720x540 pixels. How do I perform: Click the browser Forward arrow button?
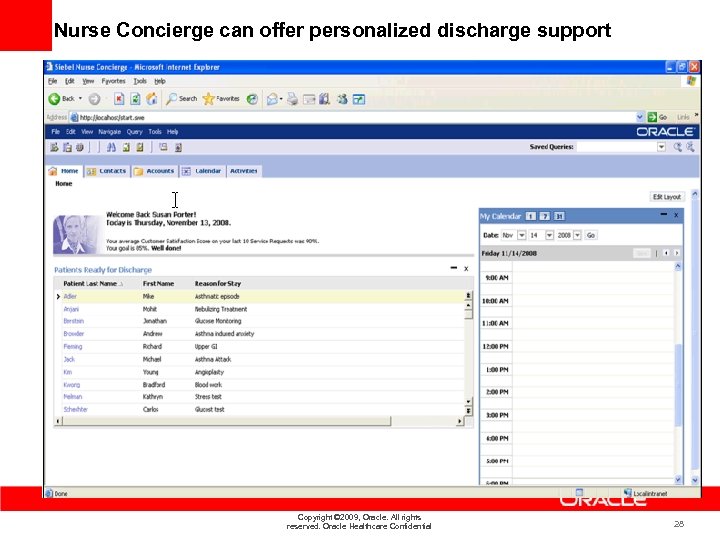95,99
